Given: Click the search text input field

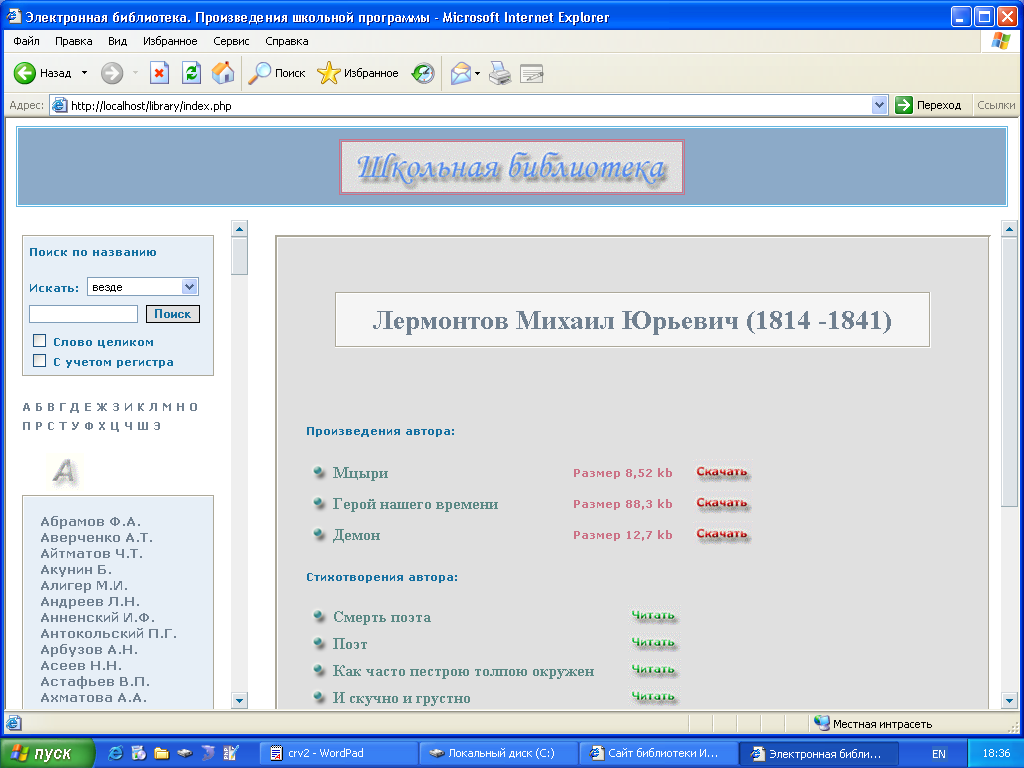Looking at the screenshot, I should coord(84,314).
